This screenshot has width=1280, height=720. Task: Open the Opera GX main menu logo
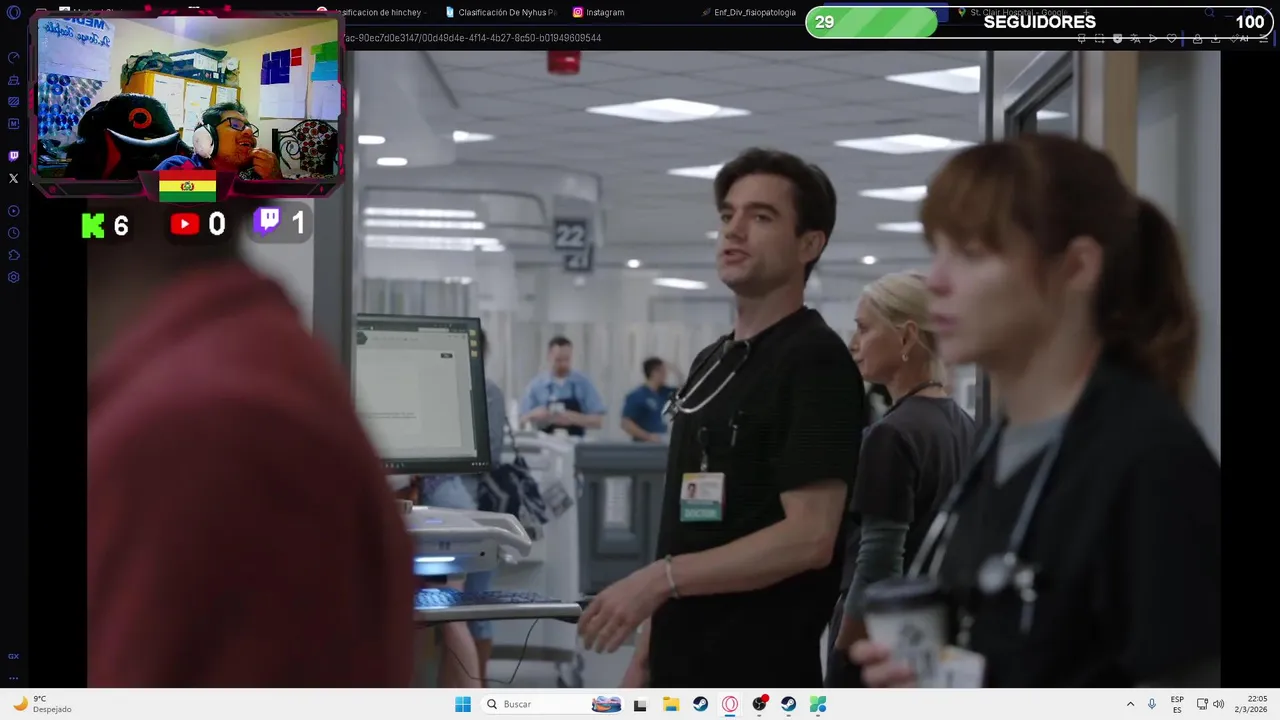coord(14,13)
